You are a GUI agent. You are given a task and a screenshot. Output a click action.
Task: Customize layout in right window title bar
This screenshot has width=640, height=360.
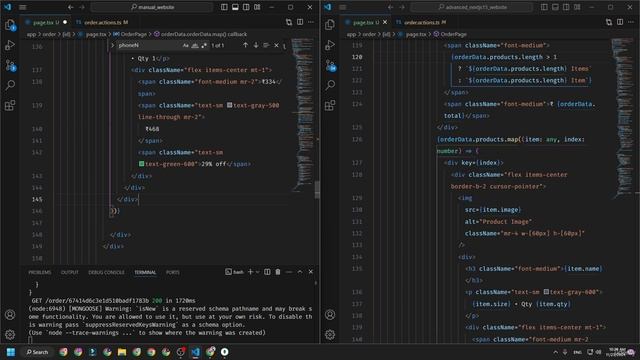click(x=577, y=7)
